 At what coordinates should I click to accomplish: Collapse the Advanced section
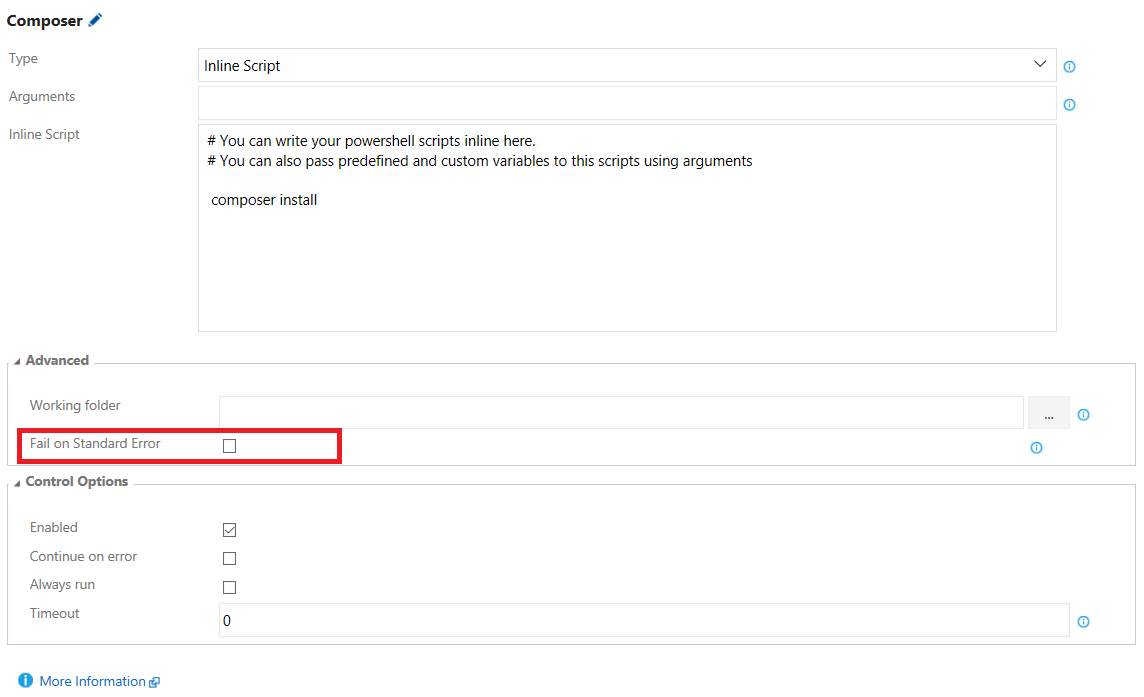[x=18, y=361]
